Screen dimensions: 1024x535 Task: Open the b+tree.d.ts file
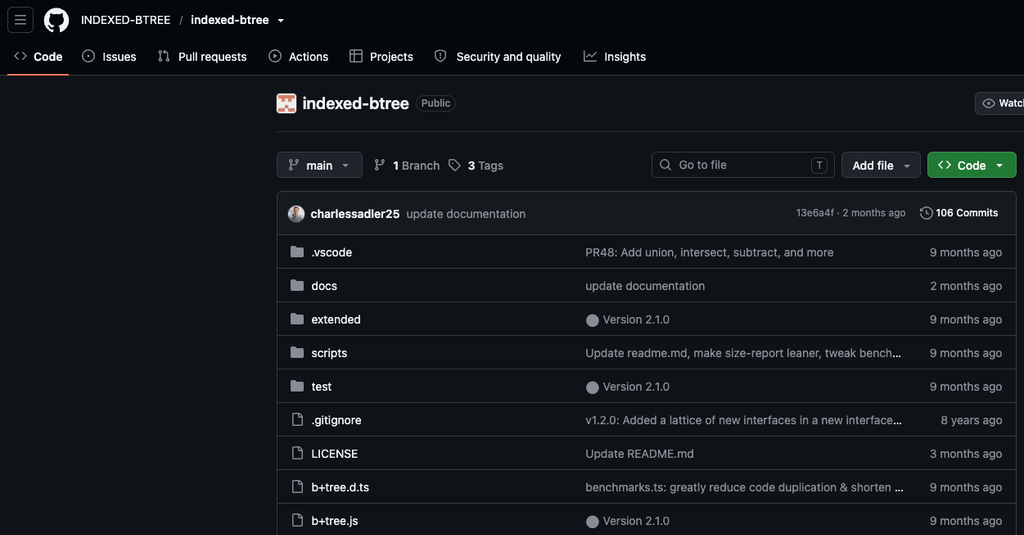coord(340,487)
